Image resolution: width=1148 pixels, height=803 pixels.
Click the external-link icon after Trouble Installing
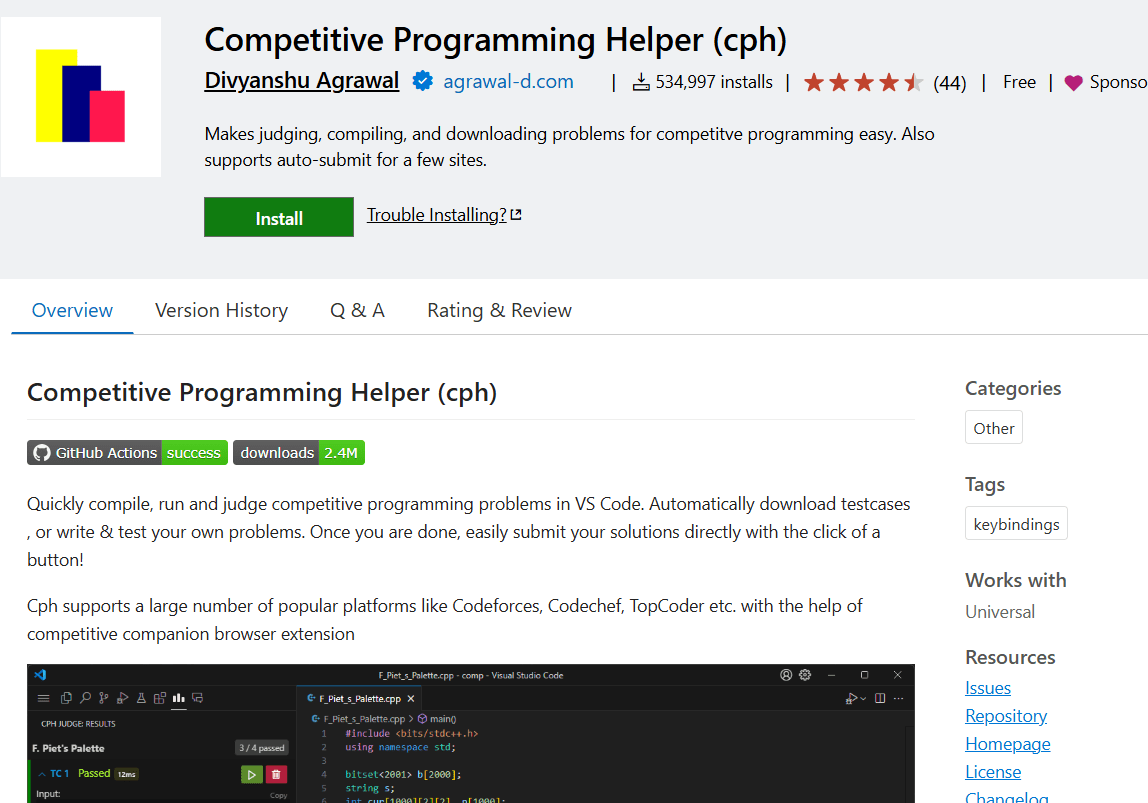[x=516, y=214]
